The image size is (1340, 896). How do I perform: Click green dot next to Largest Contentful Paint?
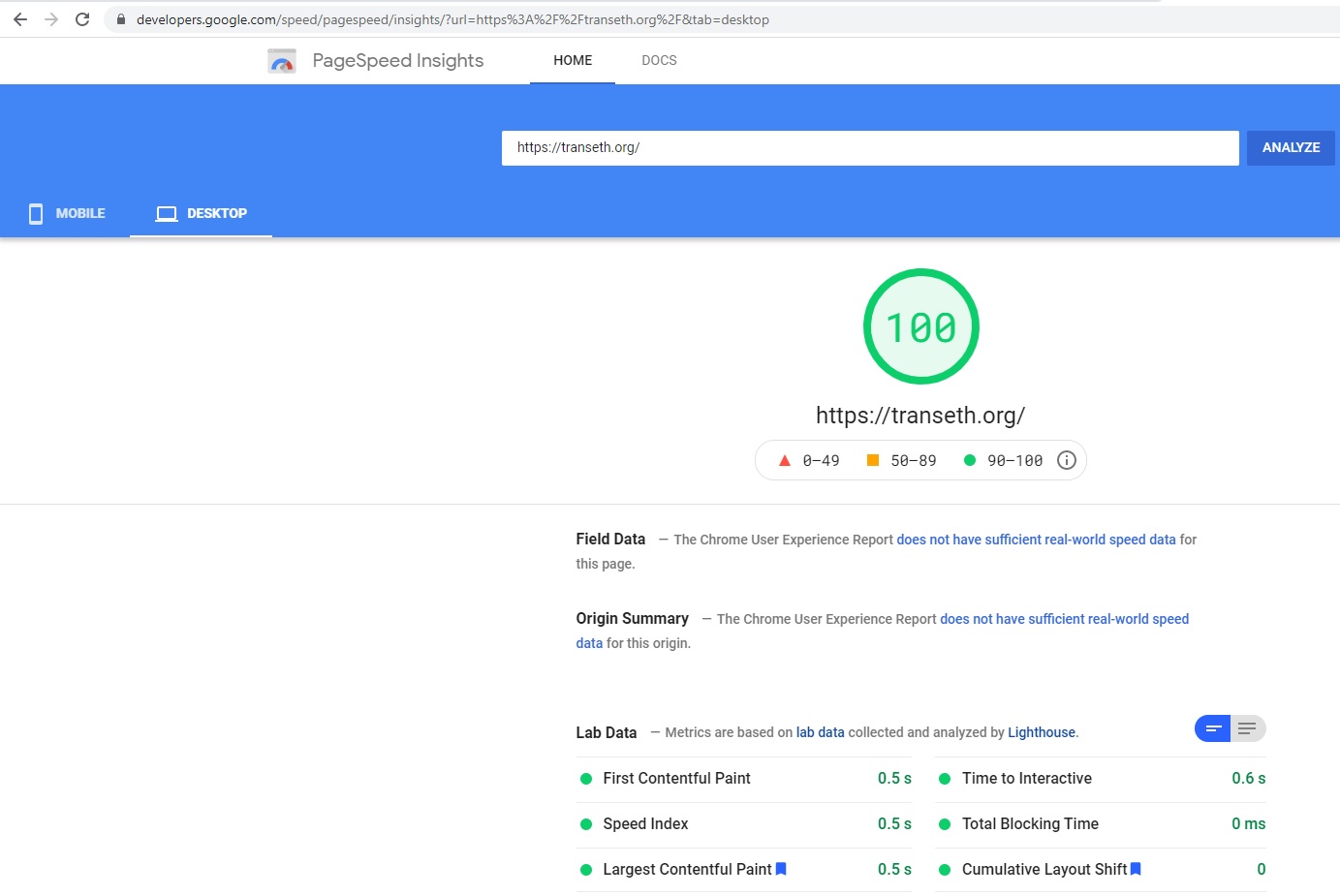pos(586,870)
